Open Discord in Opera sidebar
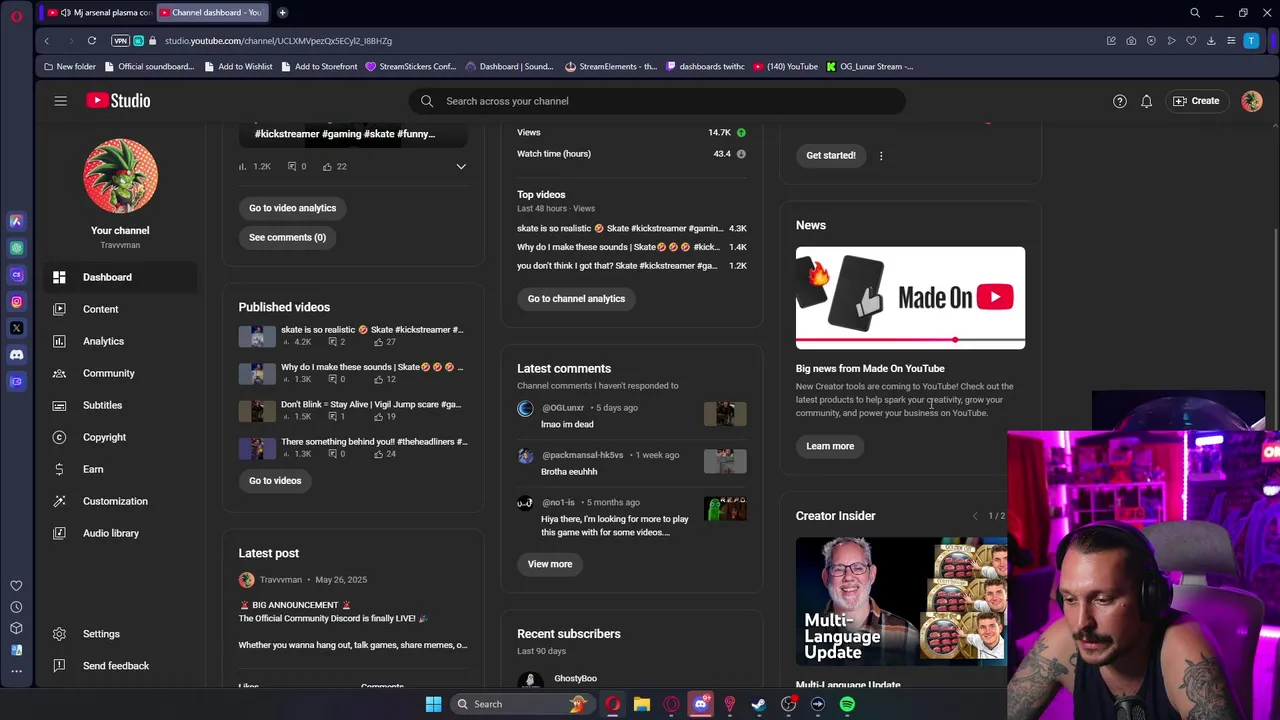Screen dimensions: 1280x720 pos(16,355)
